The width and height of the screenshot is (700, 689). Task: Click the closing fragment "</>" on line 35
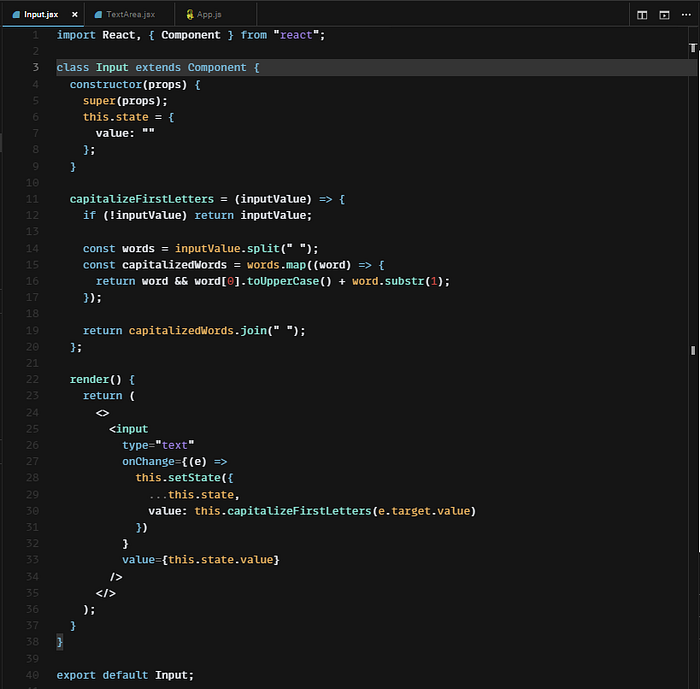106,593
